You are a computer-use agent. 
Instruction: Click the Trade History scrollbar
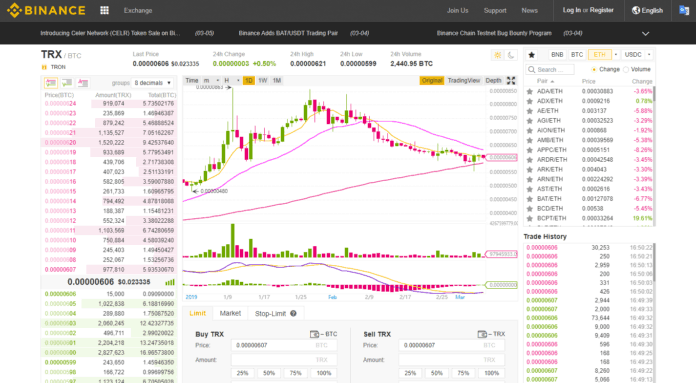654,262
